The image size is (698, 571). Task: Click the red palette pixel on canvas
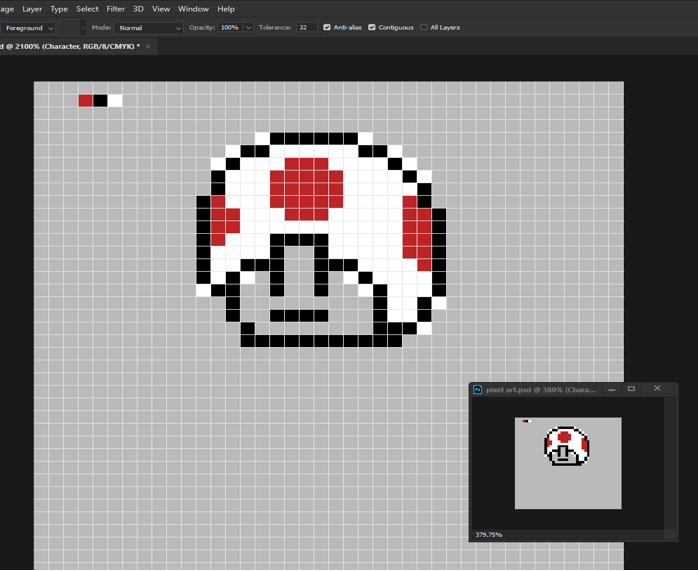click(x=85, y=100)
